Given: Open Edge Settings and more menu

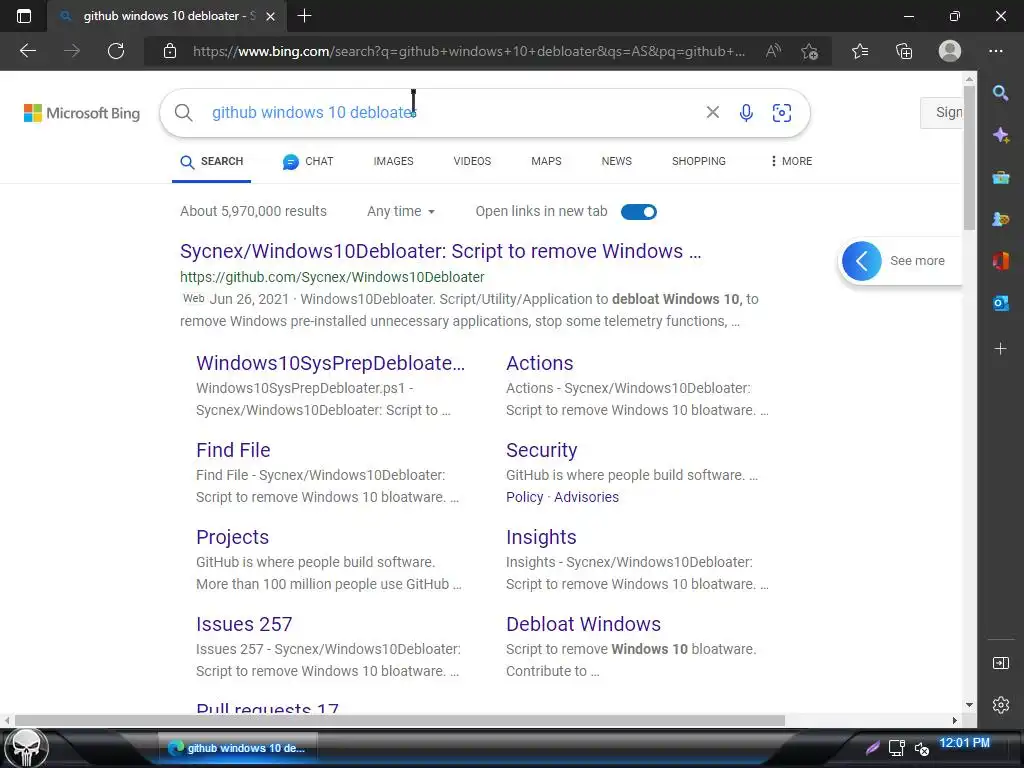Looking at the screenshot, I should 996,51.
